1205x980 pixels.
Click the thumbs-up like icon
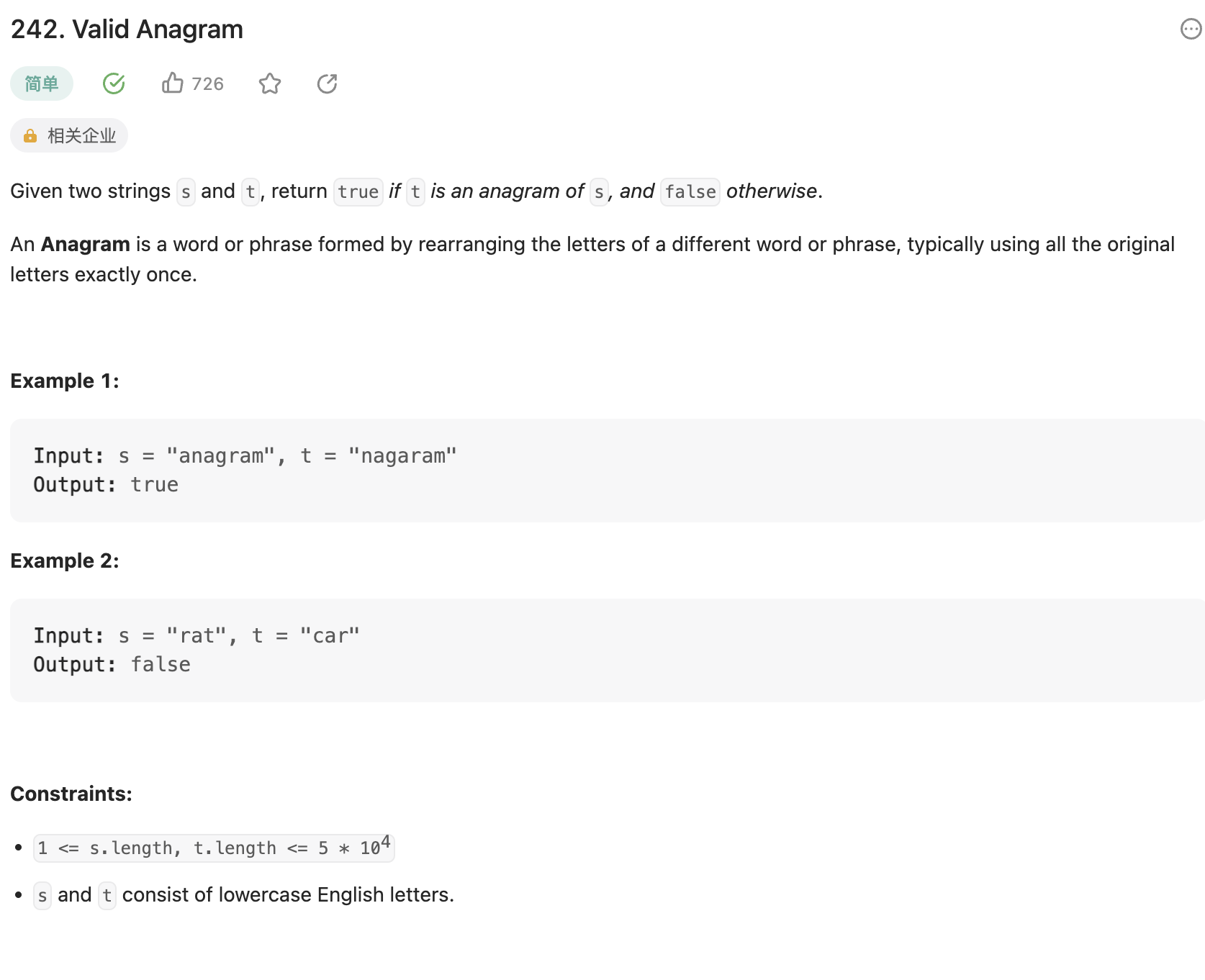coord(173,83)
